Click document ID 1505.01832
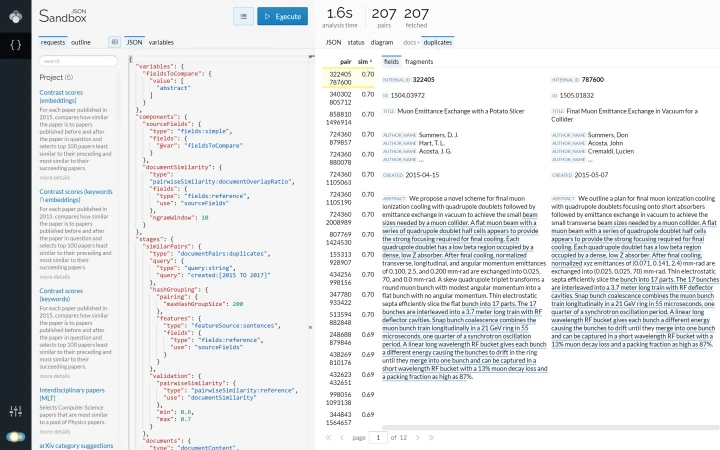Viewport: 720px width, 450px height. (579, 96)
